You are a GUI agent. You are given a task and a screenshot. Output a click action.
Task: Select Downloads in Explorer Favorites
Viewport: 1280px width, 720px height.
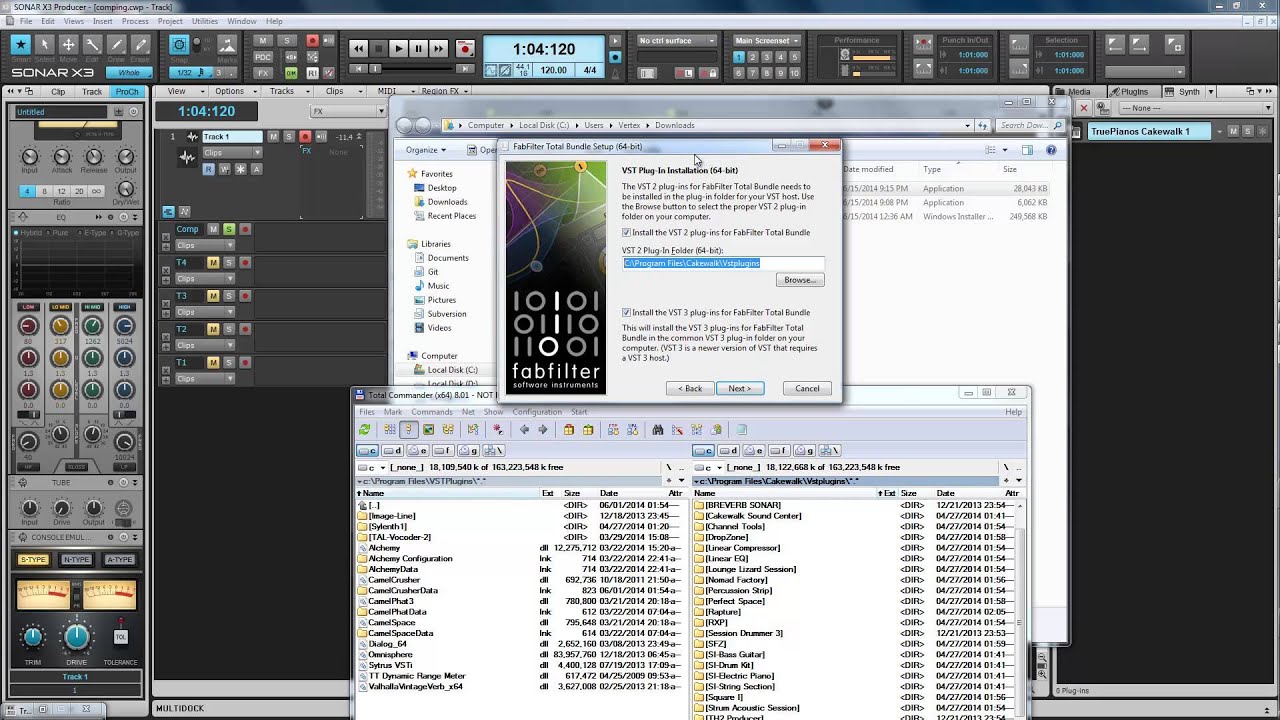pos(447,202)
